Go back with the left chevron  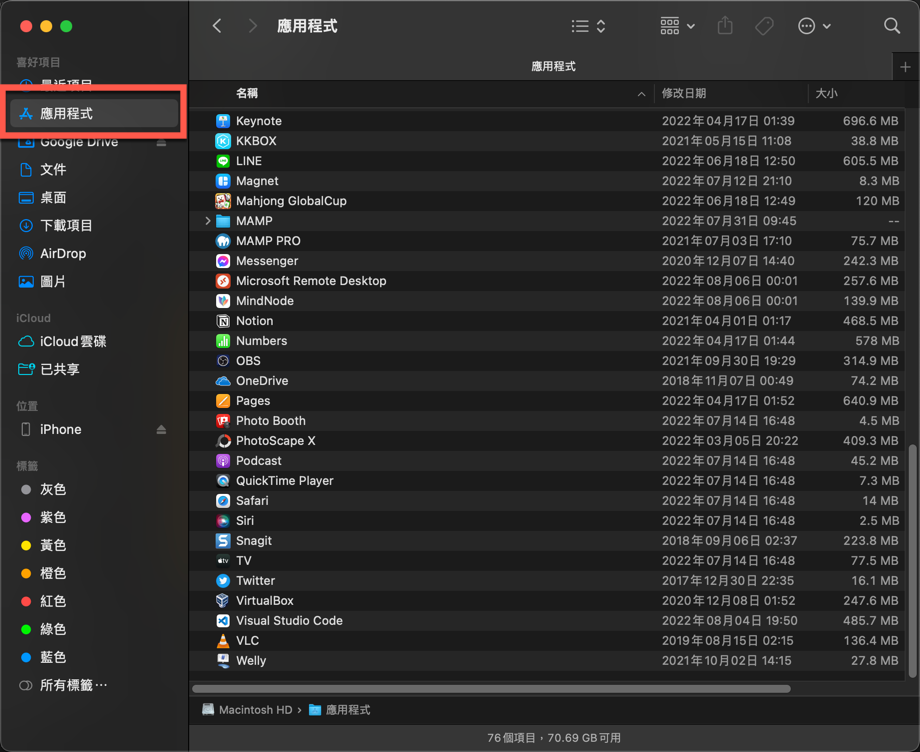point(217,26)
